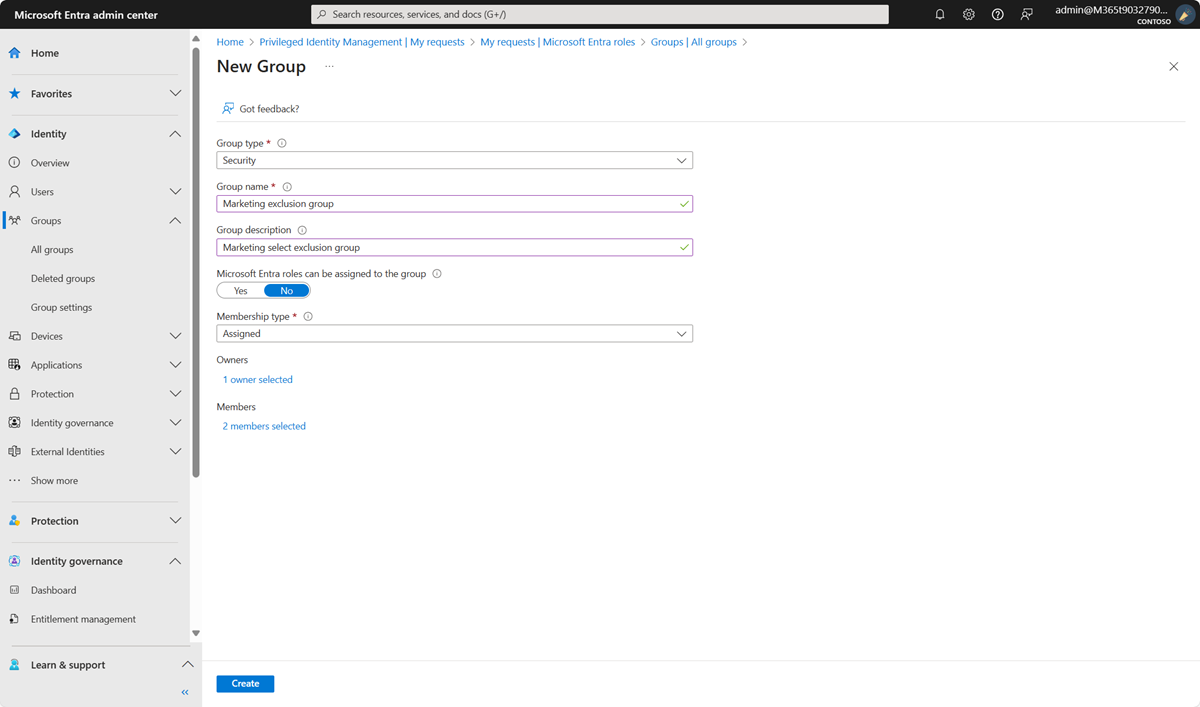1200x707 pixels.
Task: Select All groups in the sidebar
Action: [53, 249]
